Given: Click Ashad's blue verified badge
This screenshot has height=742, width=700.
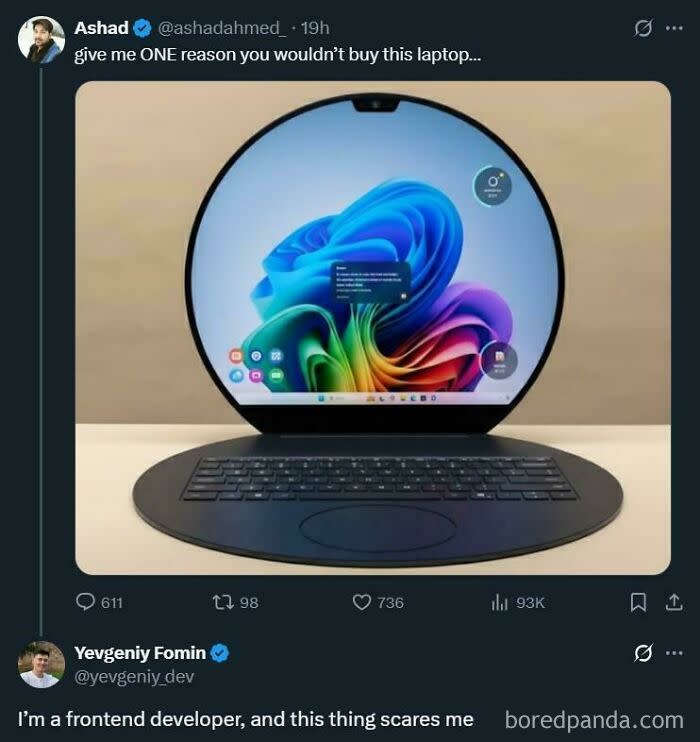Looking at the screenshot, I should (x=144, y=28).
